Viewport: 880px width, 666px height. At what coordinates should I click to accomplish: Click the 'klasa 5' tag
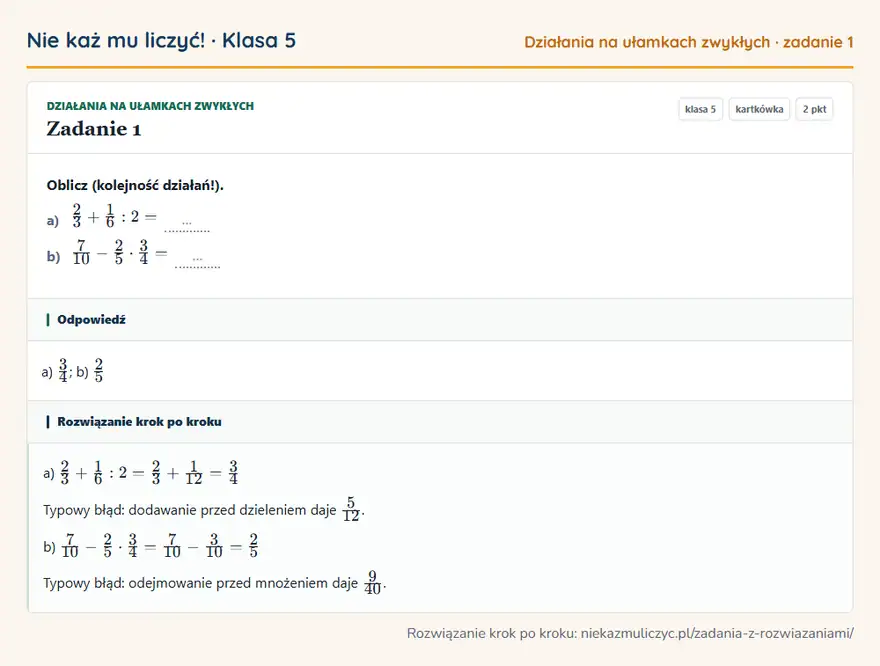pos(700,109)
